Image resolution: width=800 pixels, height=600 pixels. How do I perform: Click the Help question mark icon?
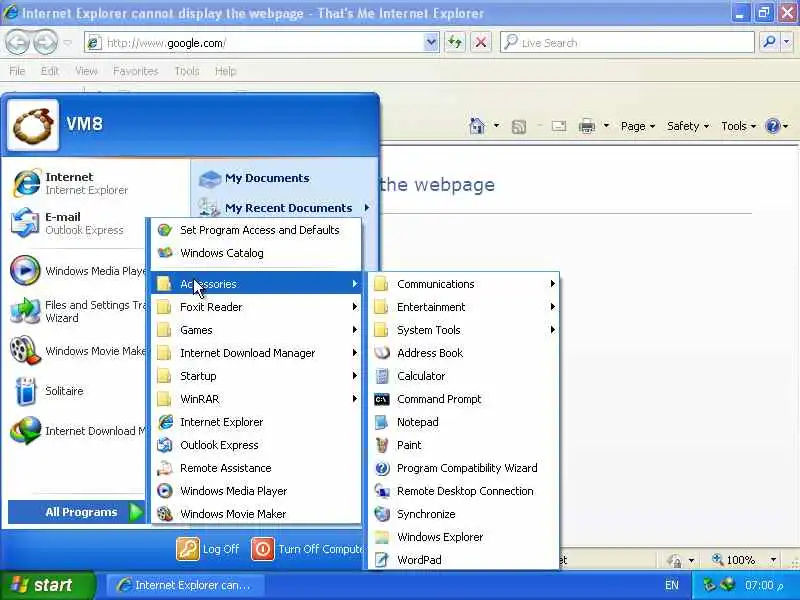(773, 126)
